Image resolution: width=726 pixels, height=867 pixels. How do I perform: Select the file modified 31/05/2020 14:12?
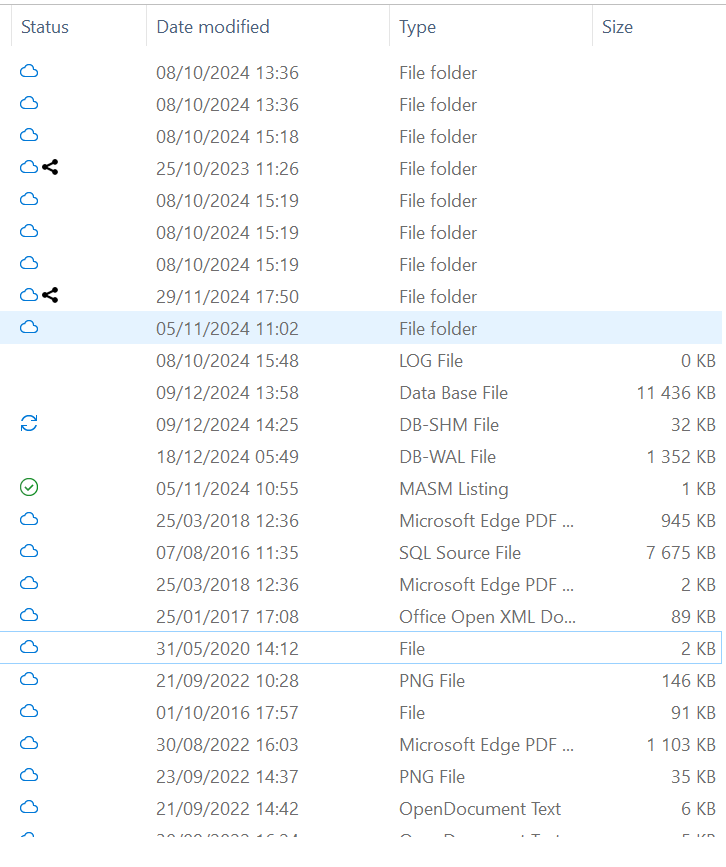pos(227,649)
